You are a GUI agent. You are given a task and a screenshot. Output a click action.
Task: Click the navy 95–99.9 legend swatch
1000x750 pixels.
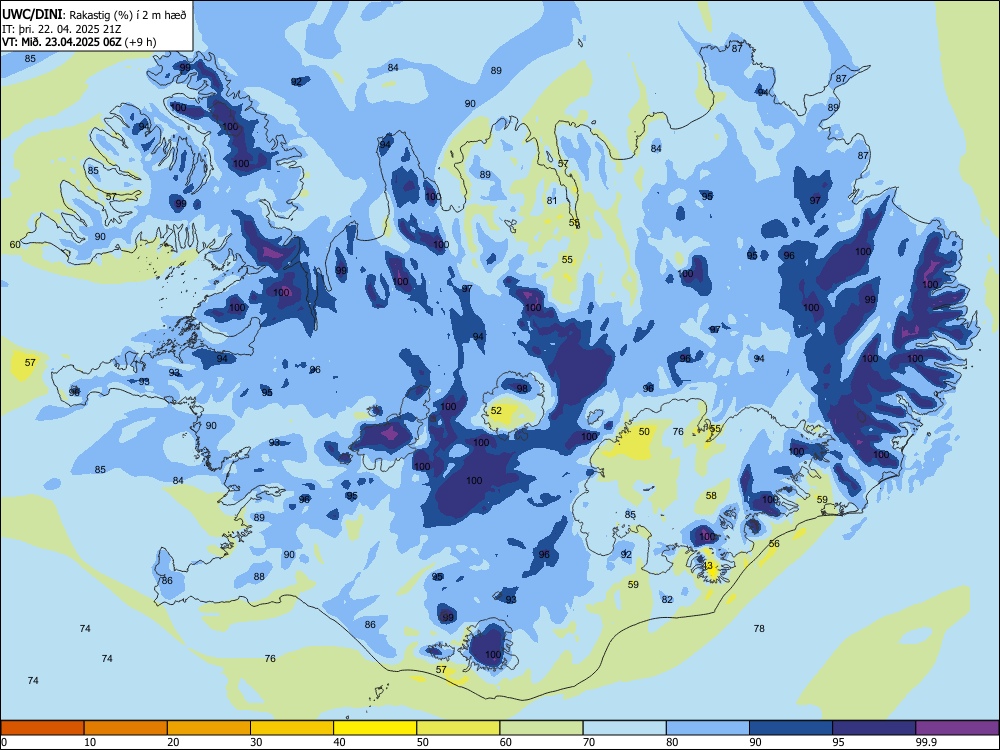(874, 728)
